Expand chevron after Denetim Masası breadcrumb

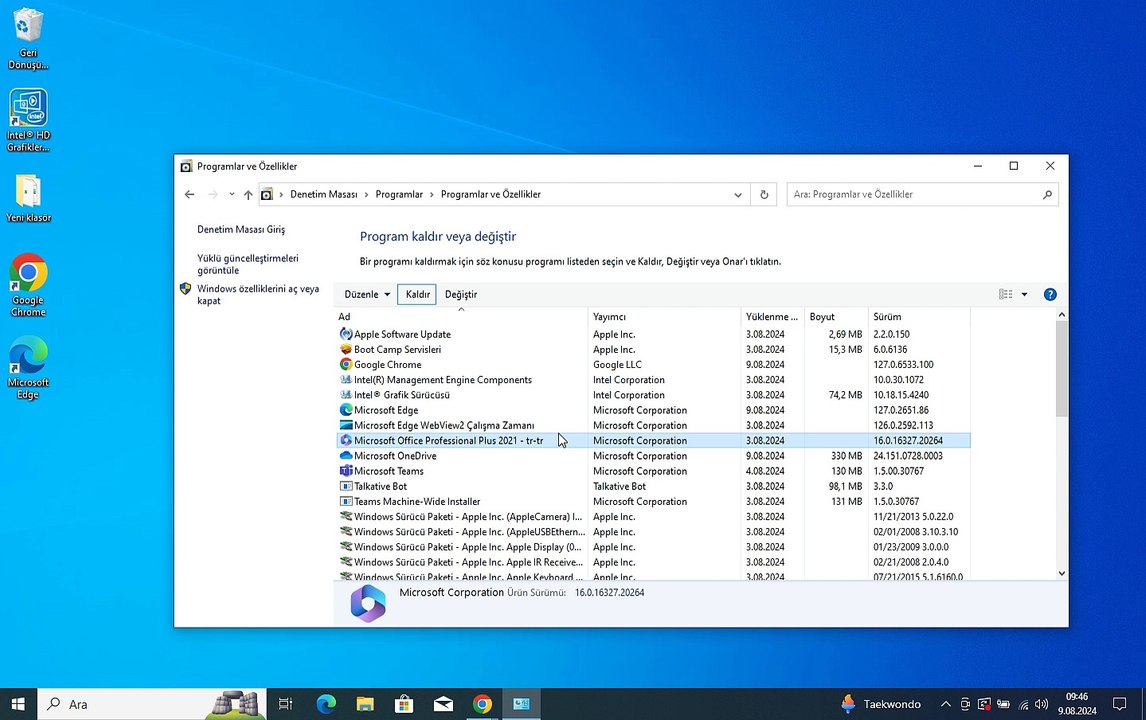[366, 194]
